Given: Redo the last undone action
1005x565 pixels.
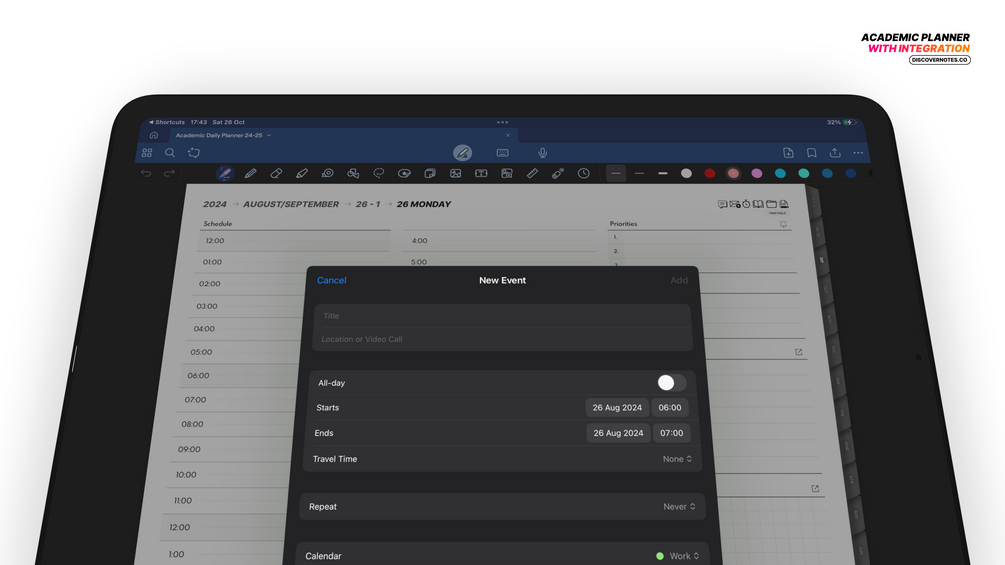Looking at the screenshot, I should click(x=169, y=173).
